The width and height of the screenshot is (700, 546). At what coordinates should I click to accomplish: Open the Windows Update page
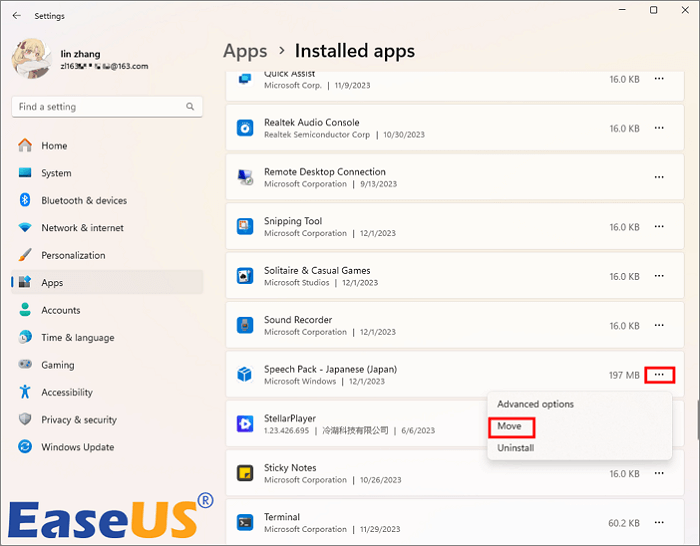tap(107, 447)
